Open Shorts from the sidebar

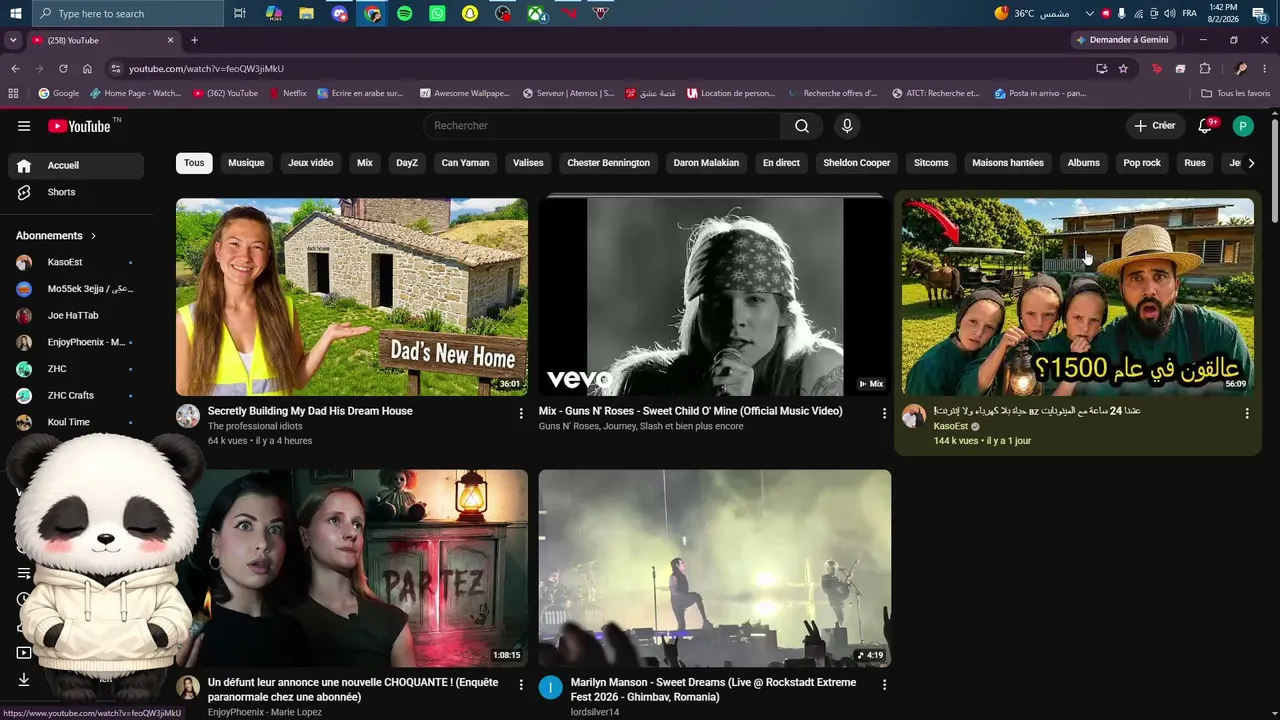pos(76,192)
